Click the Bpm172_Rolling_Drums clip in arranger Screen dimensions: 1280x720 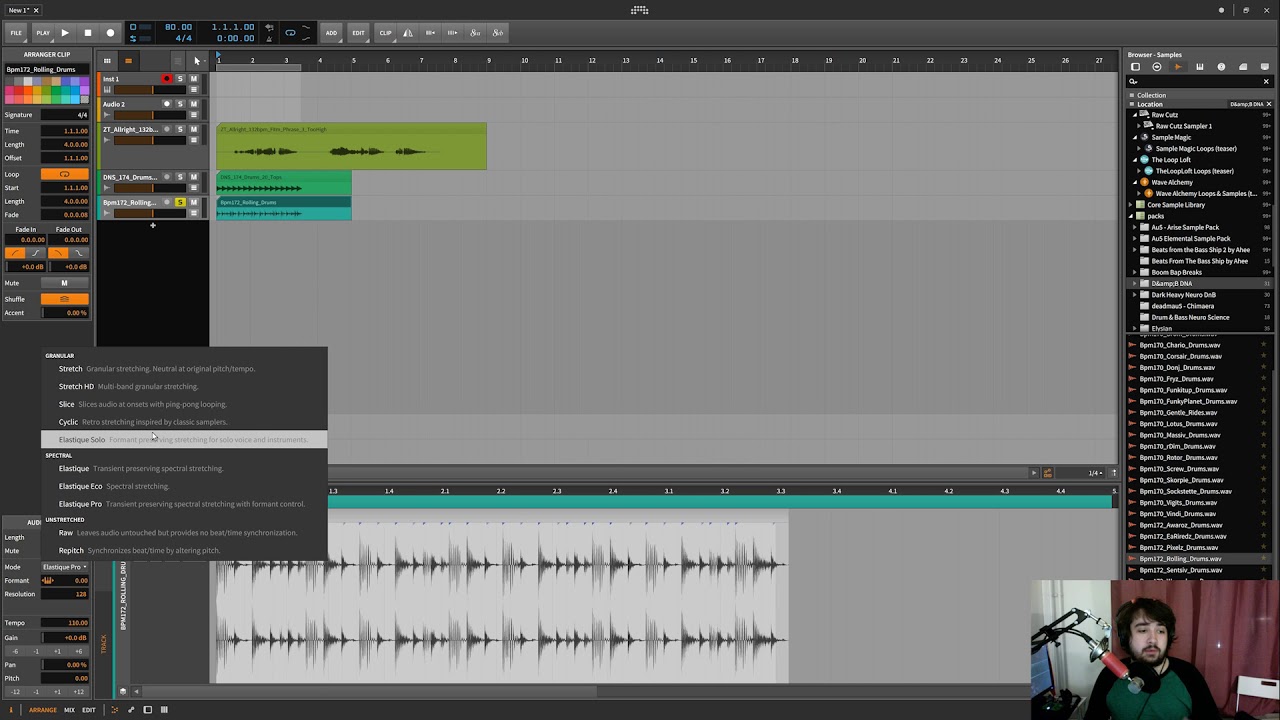point(284,209)
